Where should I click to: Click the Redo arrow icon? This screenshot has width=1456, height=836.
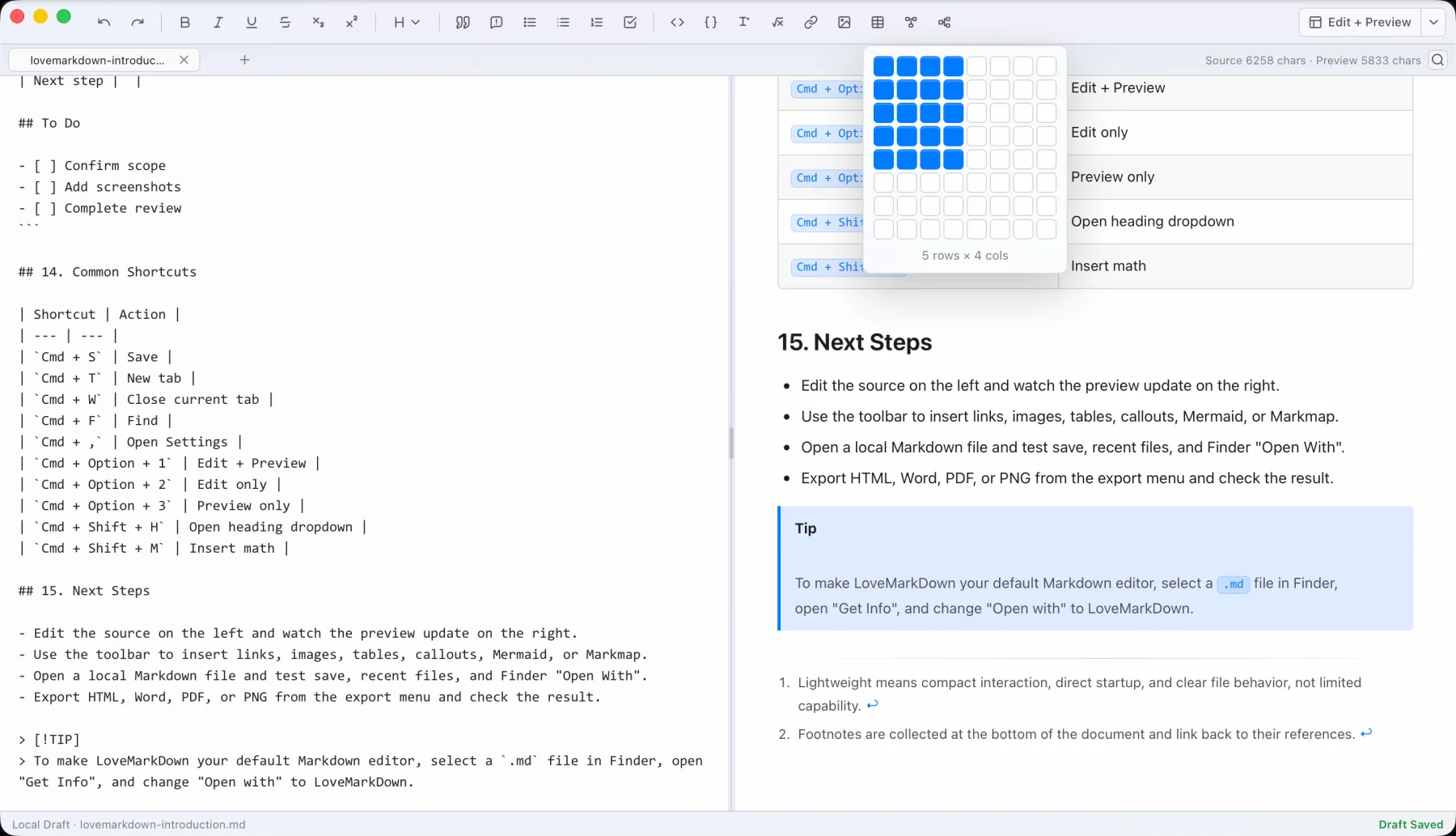click(x=138, y=23)
